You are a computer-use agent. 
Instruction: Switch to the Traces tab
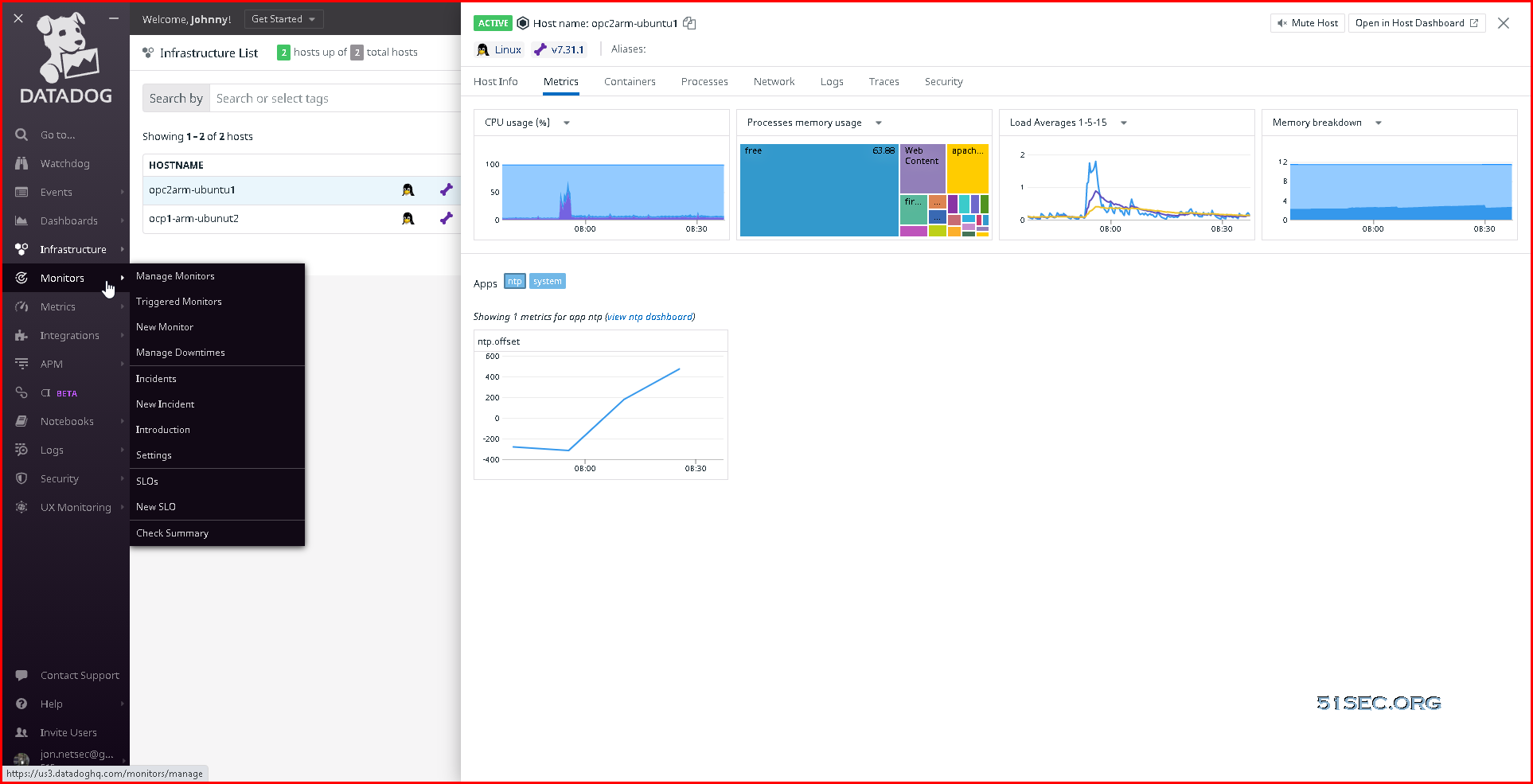(884, 82)
